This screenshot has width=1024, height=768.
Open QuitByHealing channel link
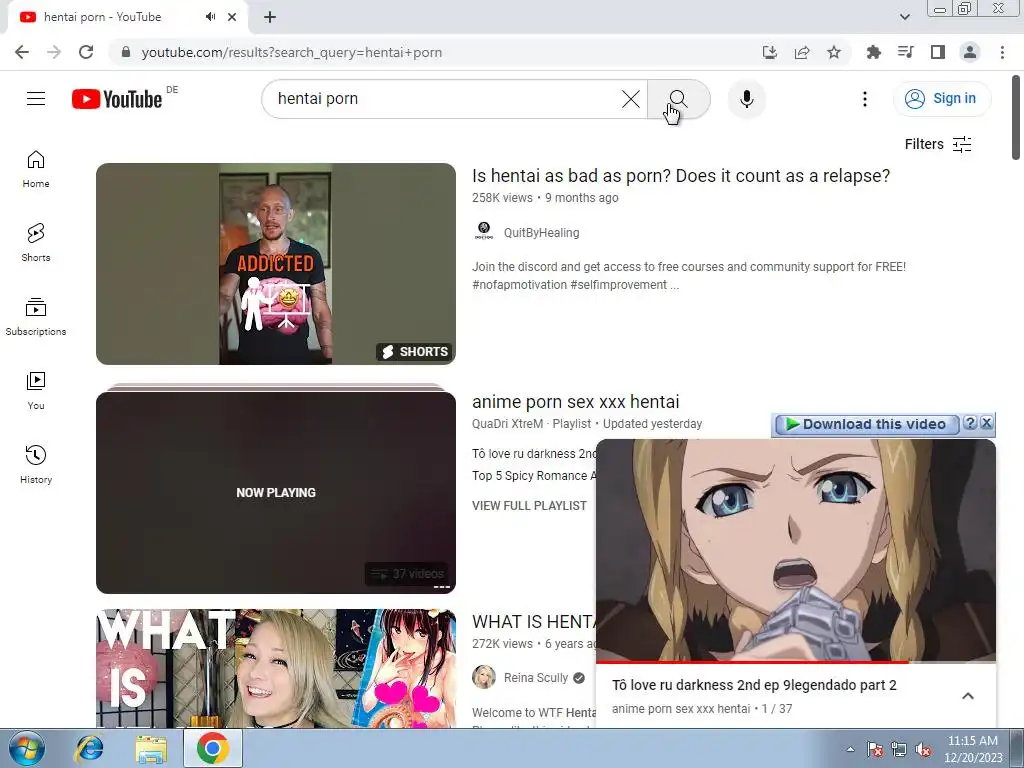click(x=541, y=233)
